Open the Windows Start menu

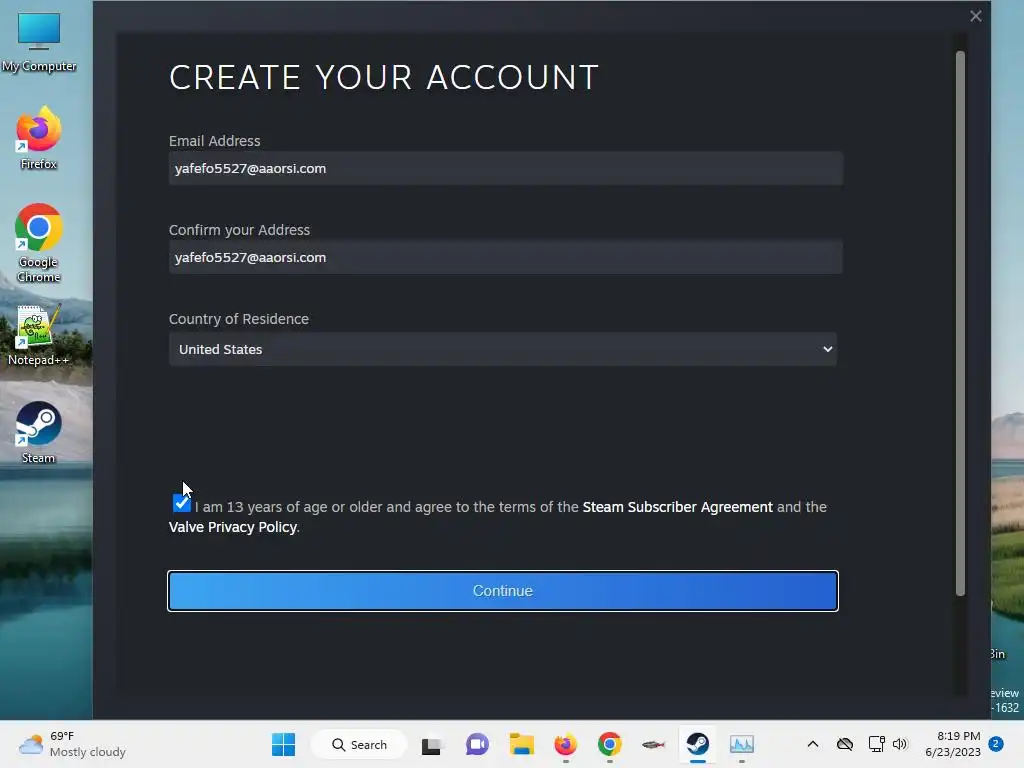(283, 744)
